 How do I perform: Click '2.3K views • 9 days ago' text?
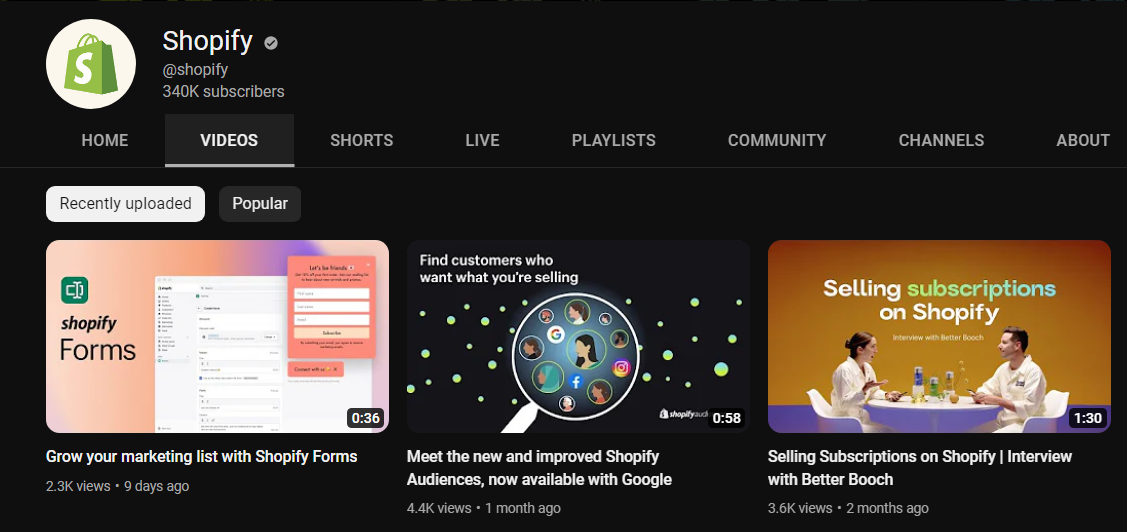[x=118, y=486]
